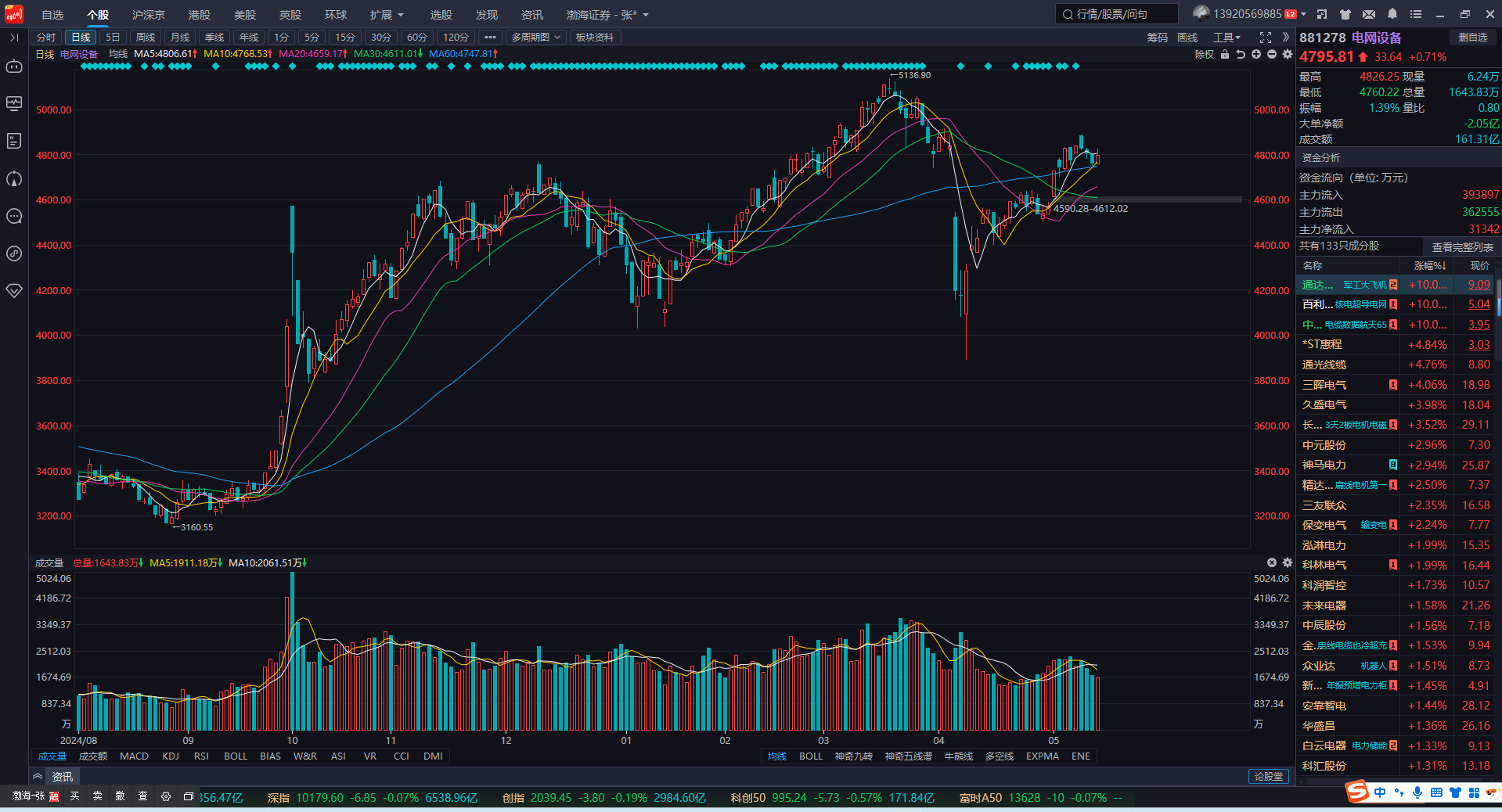Click the 筹码 chip distribution button

(1157, 38)
